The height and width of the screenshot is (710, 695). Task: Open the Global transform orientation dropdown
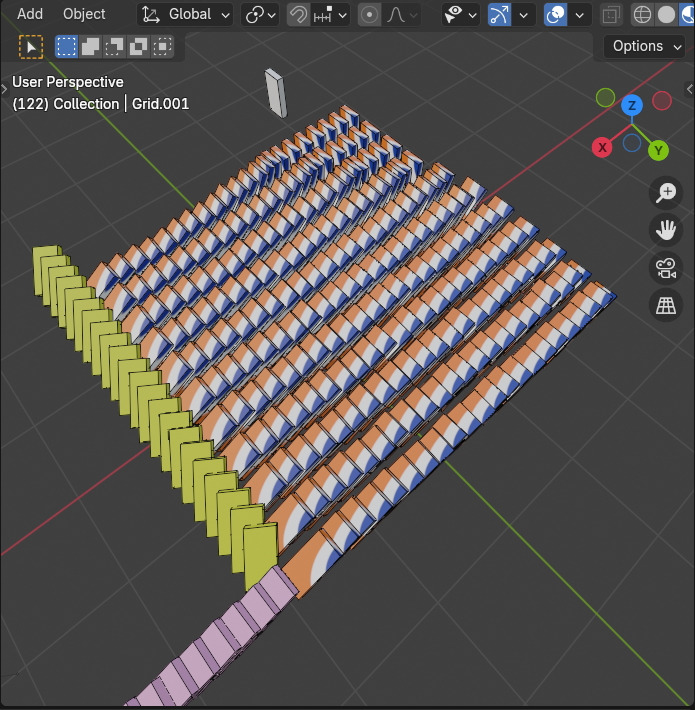coord(185,15)
